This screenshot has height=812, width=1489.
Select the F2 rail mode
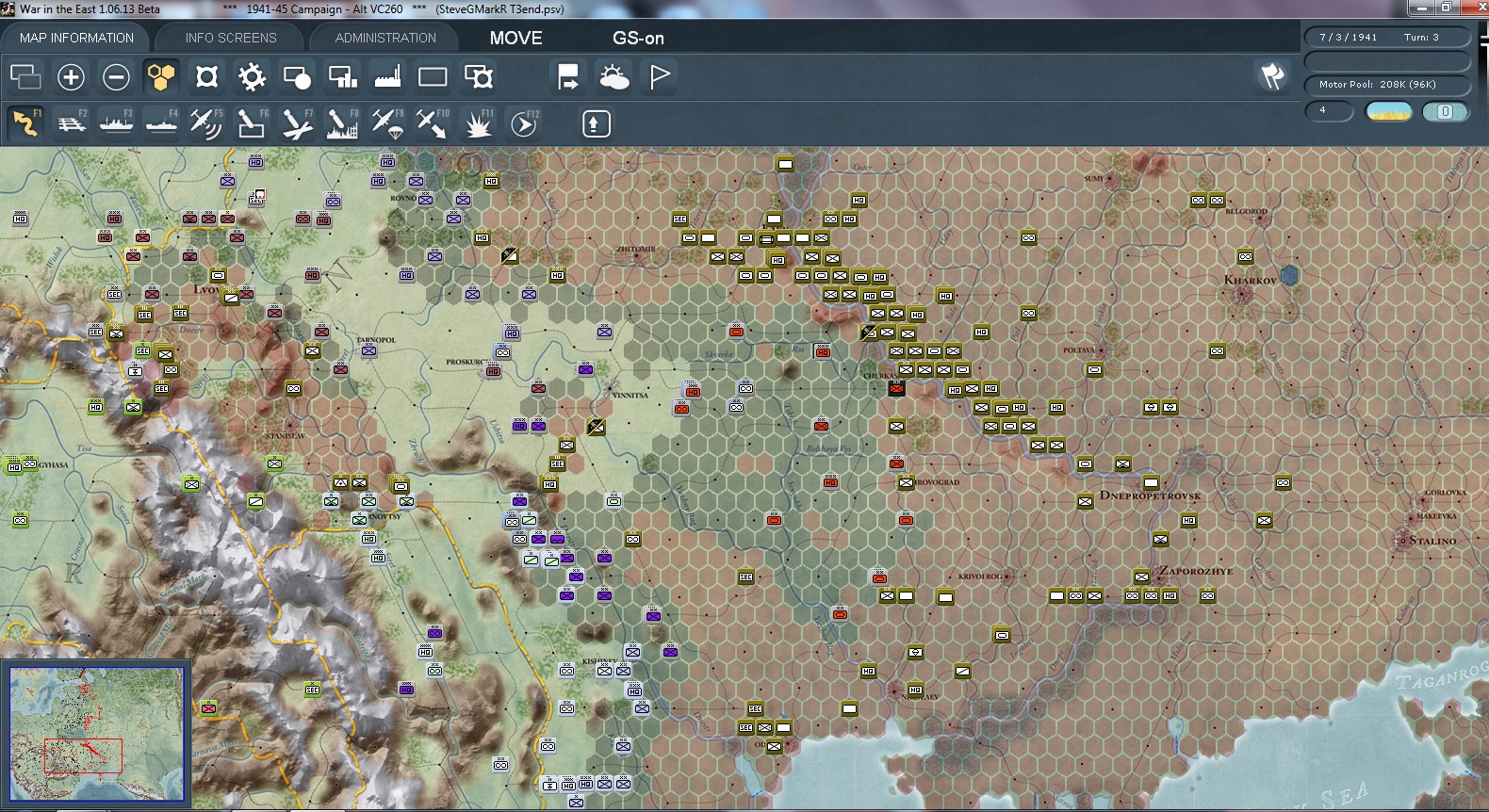[x=71, y=123]
